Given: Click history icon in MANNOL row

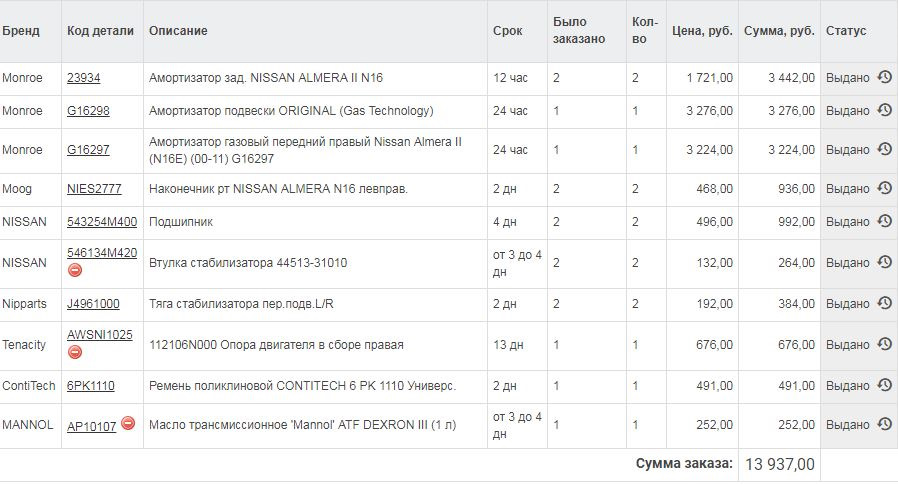Looking at the screenshot, I should [885, 424].
